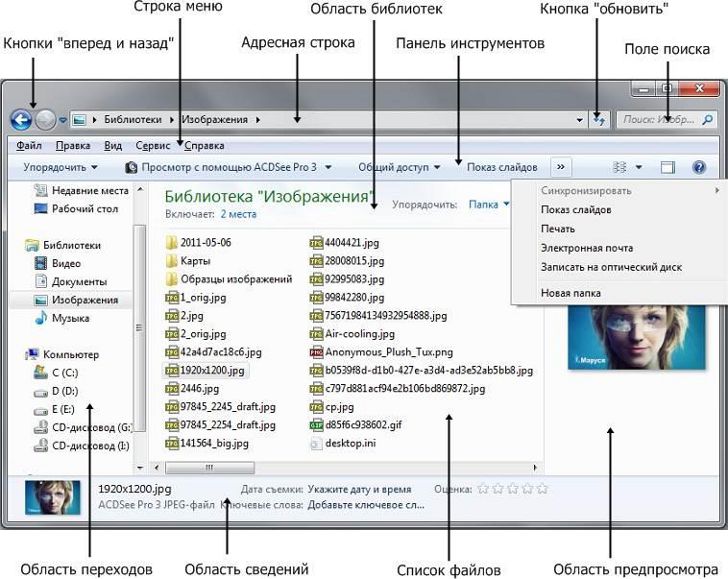This screenshot has width=728, height=579.
Task: Open the Файл menu
Action: click(29, 146)
